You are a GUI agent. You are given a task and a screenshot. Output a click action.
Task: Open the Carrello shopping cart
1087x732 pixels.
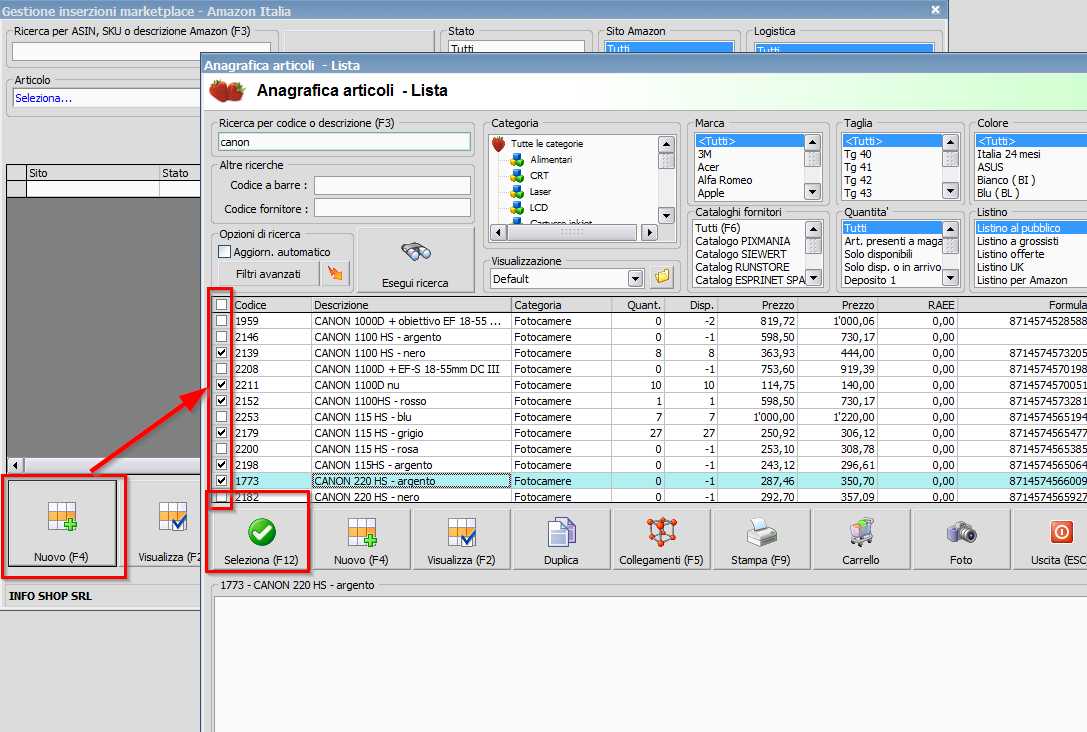860,540
